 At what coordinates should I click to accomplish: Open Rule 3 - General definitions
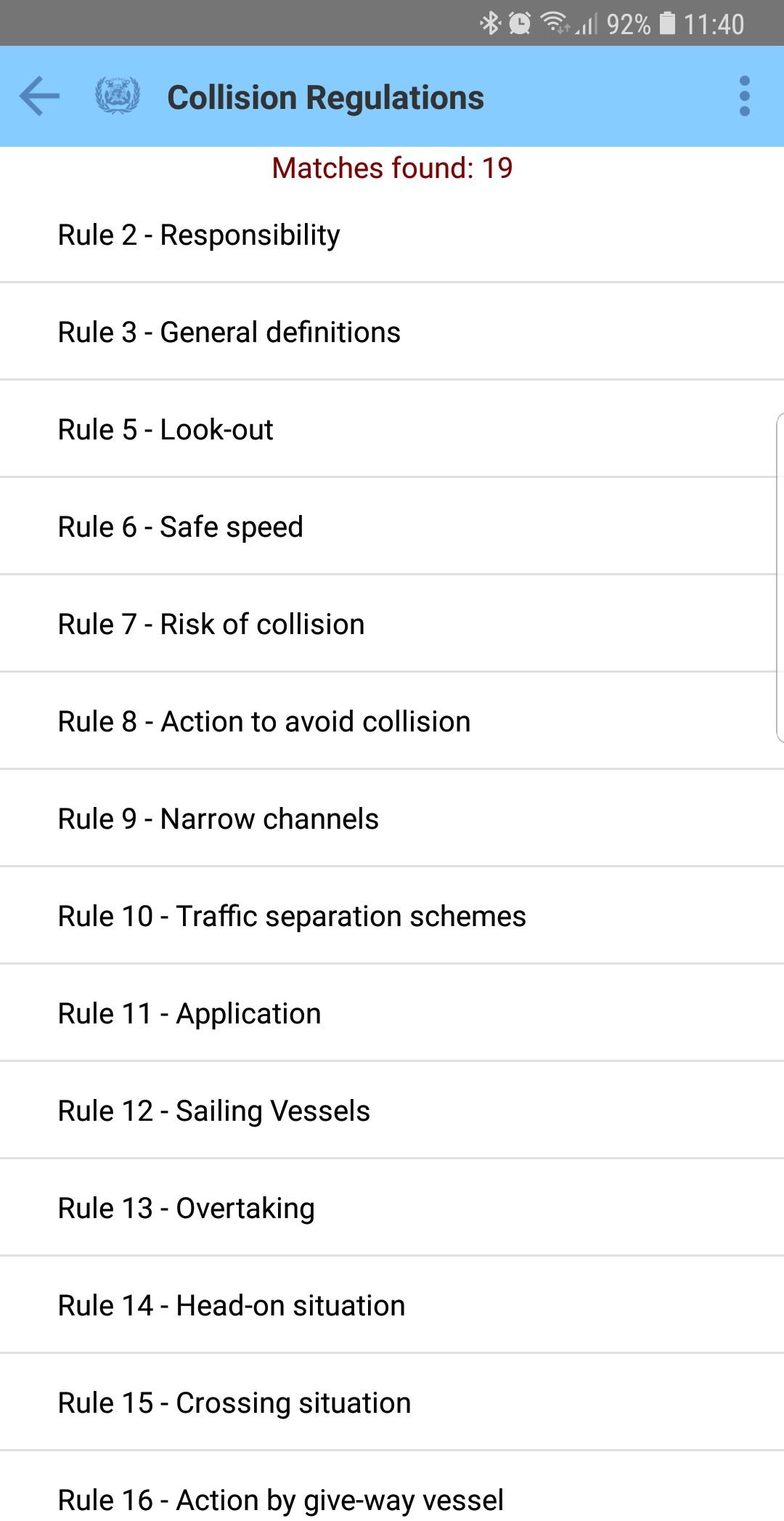tap(392, 332)
